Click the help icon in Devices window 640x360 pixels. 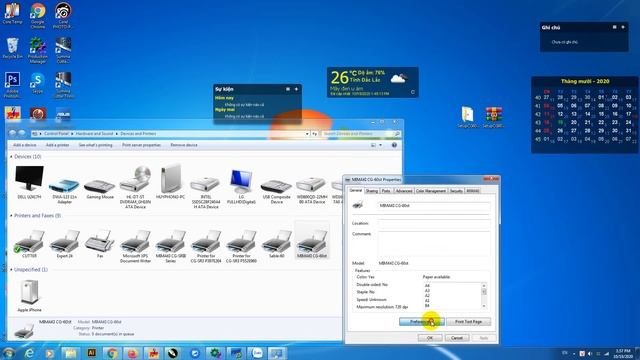click(x=394, y=145)
